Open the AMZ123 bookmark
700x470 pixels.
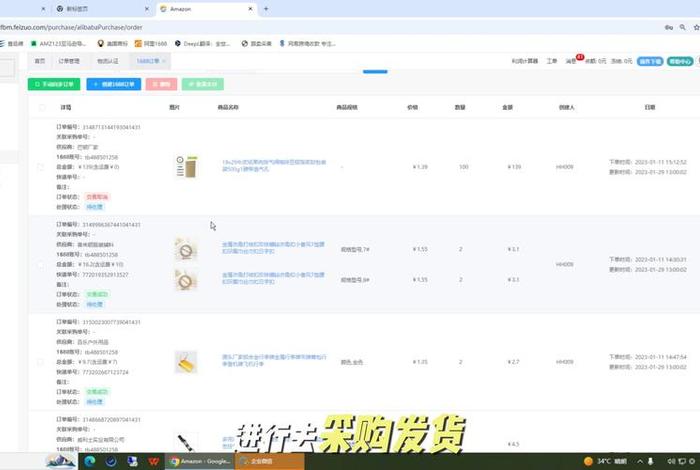(x=58, y=44)
